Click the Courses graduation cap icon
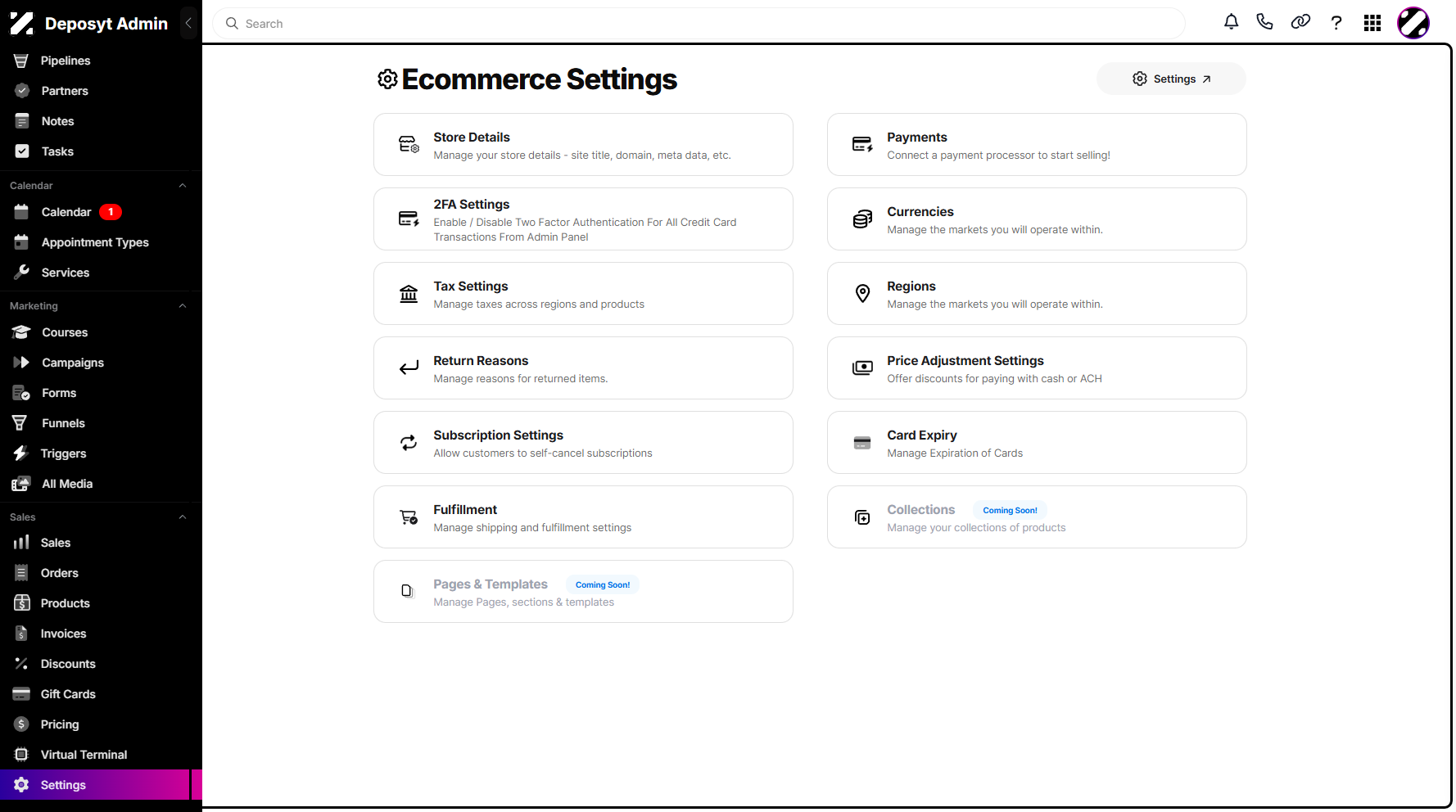Viewport: 1456px width, 812px height. pos(22,332)
